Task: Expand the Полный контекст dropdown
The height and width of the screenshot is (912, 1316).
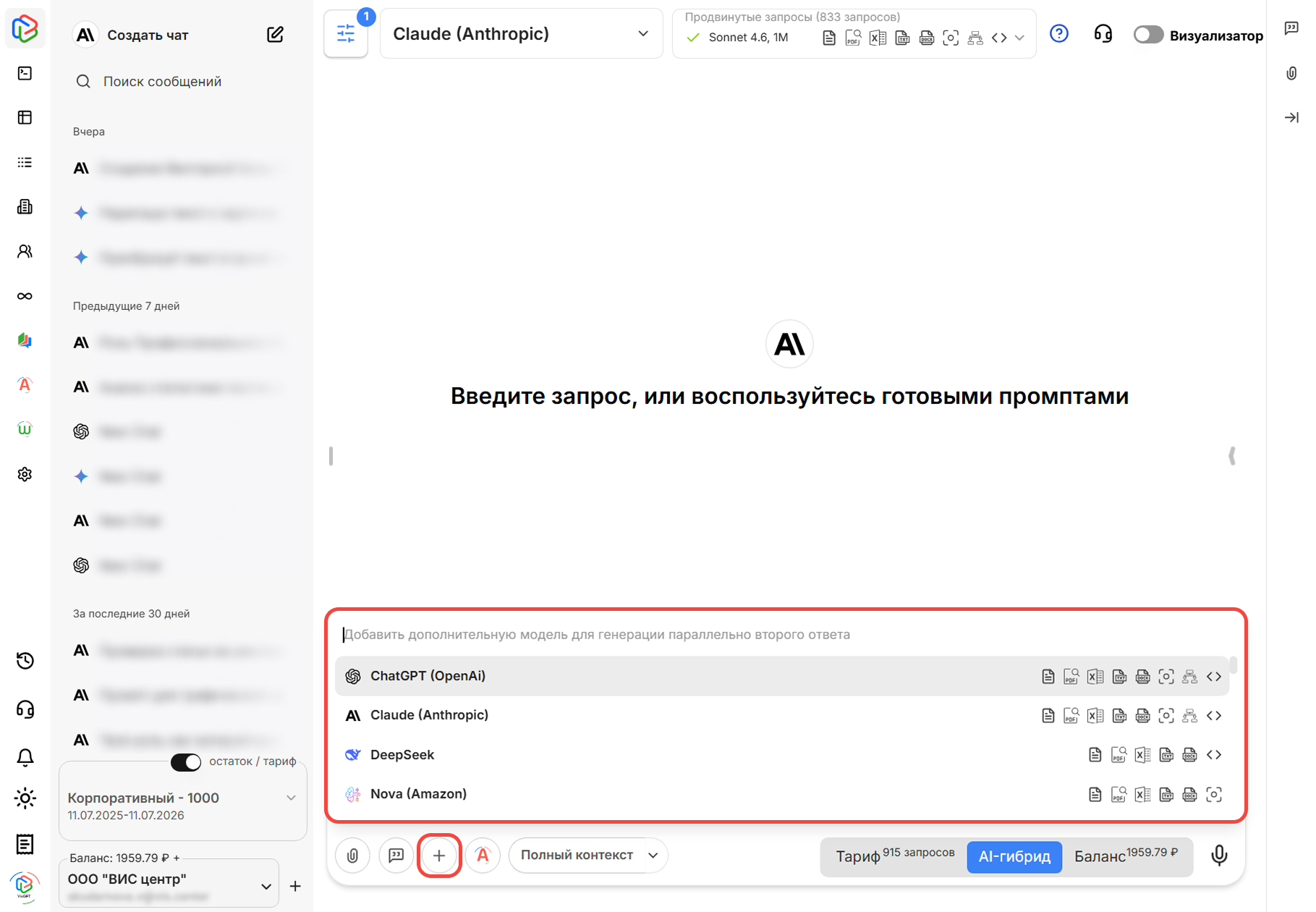Action: click(587, 855)
